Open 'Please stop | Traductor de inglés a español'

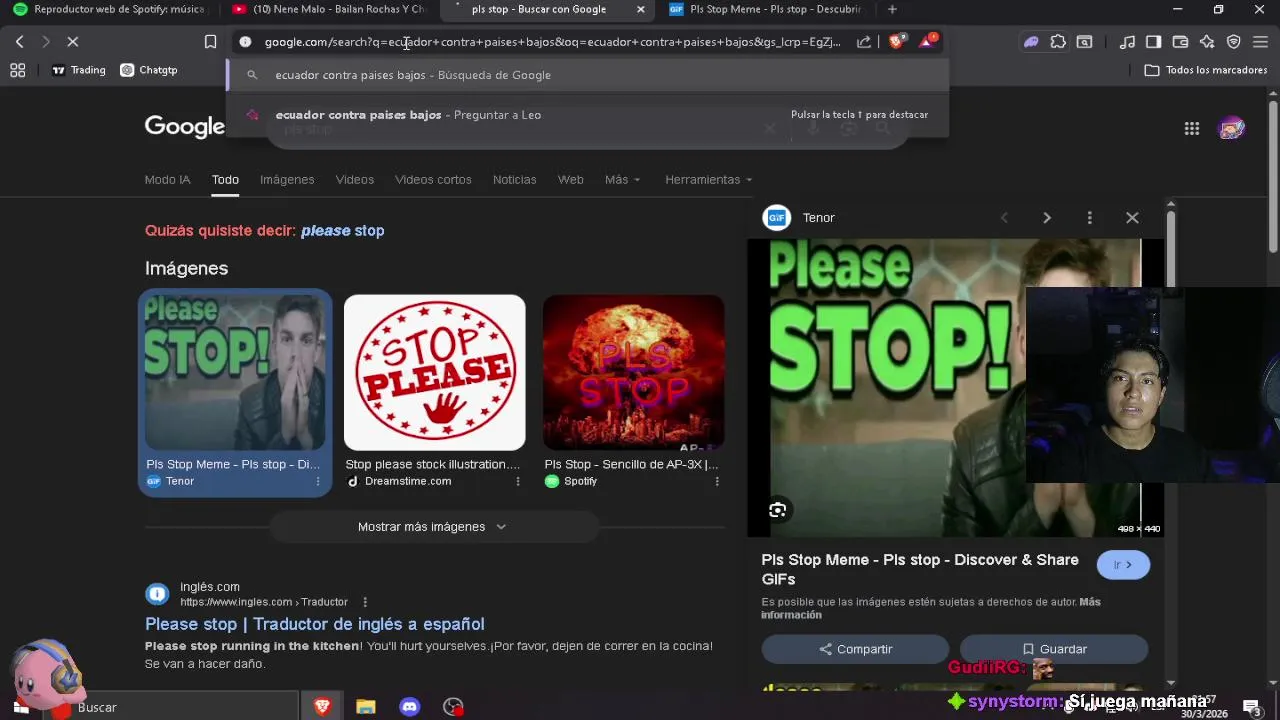point(314,624)
